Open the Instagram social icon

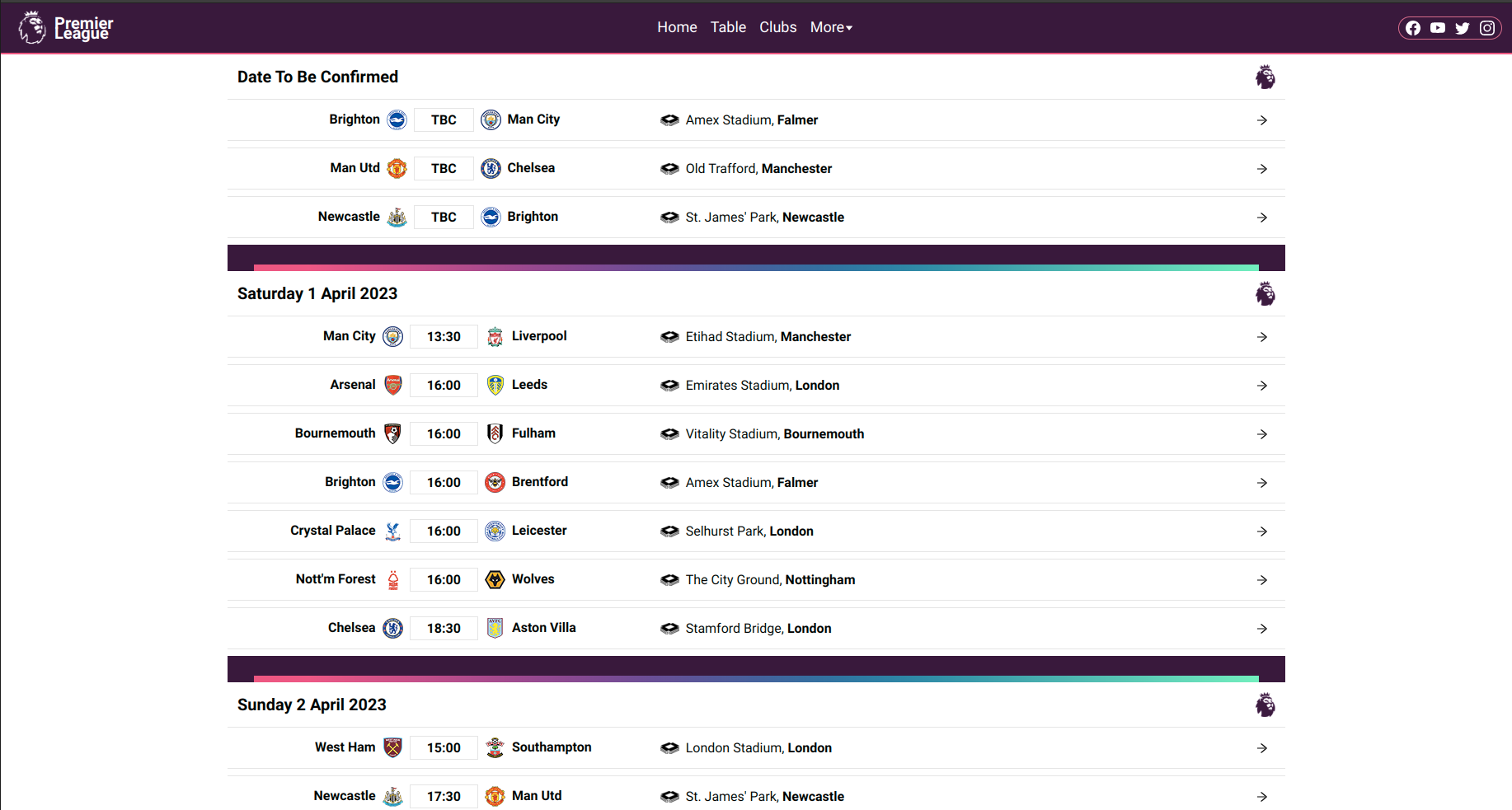pyautogui.click(x=1487, y=28)
